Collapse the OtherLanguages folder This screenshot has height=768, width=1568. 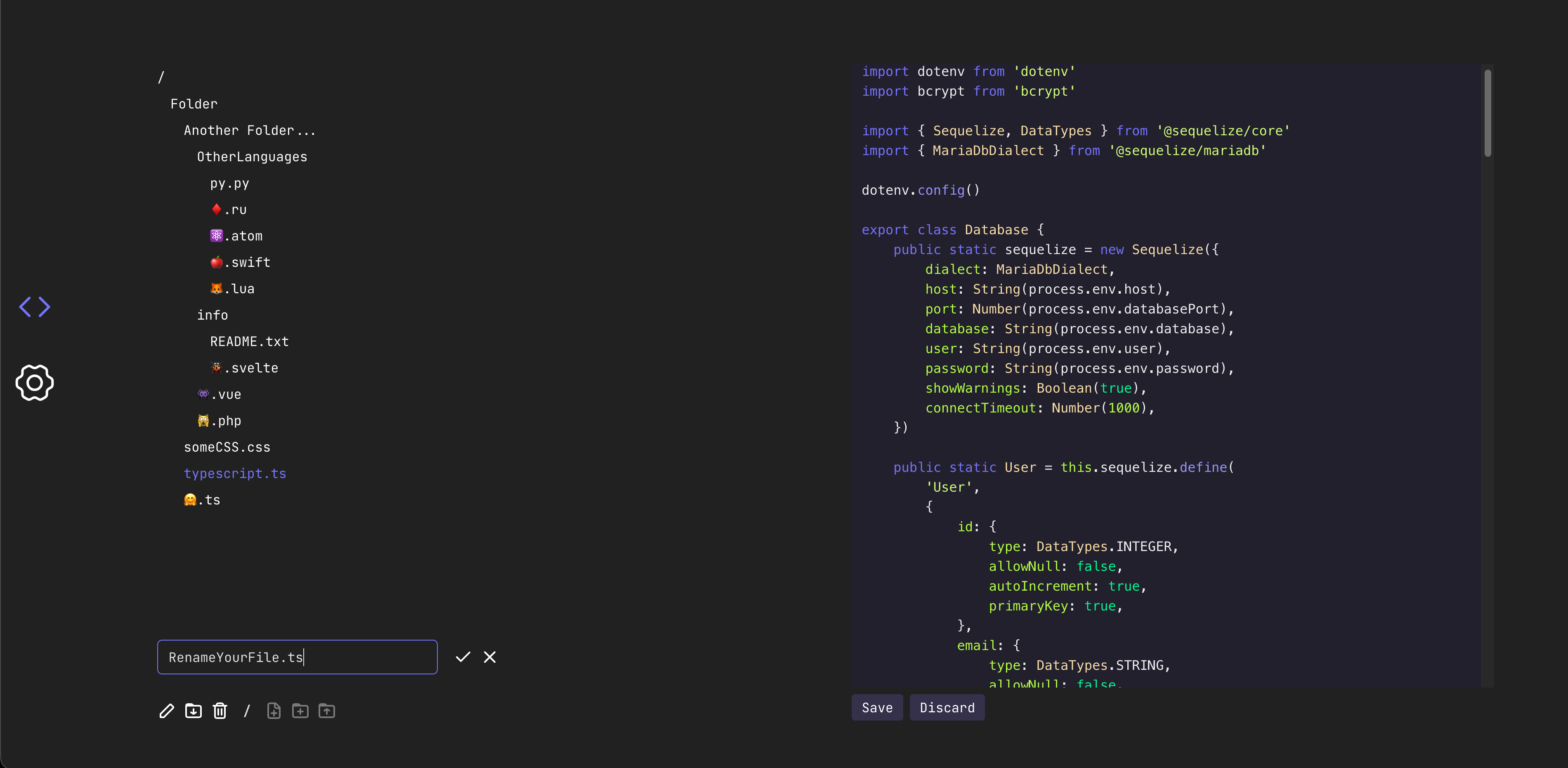tap(252, 157)
